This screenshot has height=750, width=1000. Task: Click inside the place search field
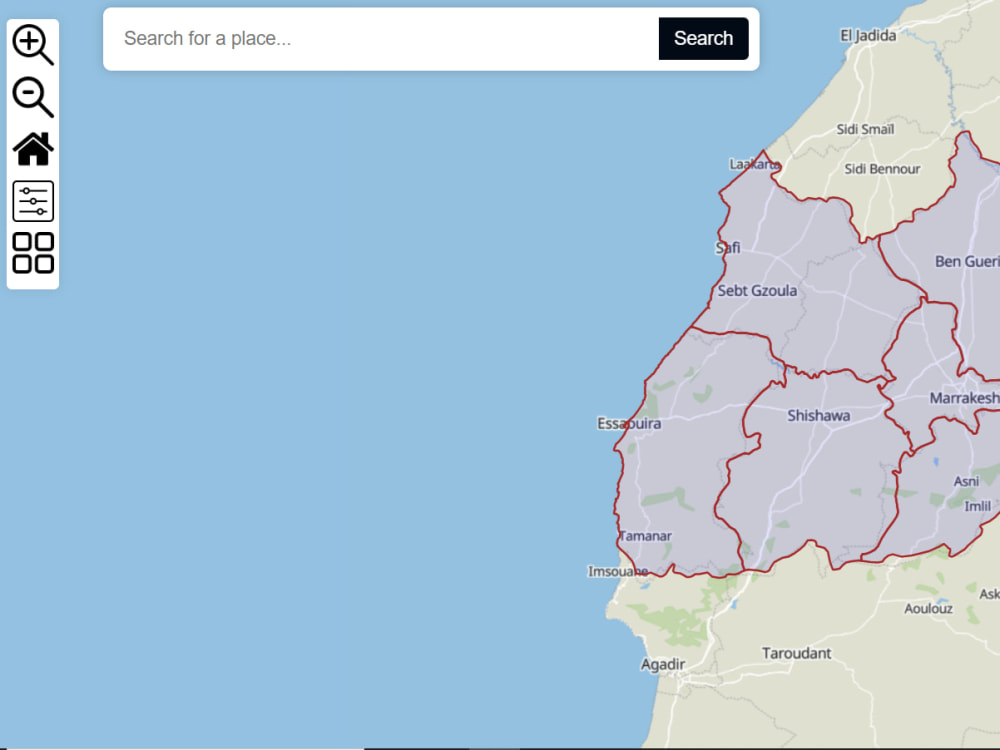pos(380,39)
